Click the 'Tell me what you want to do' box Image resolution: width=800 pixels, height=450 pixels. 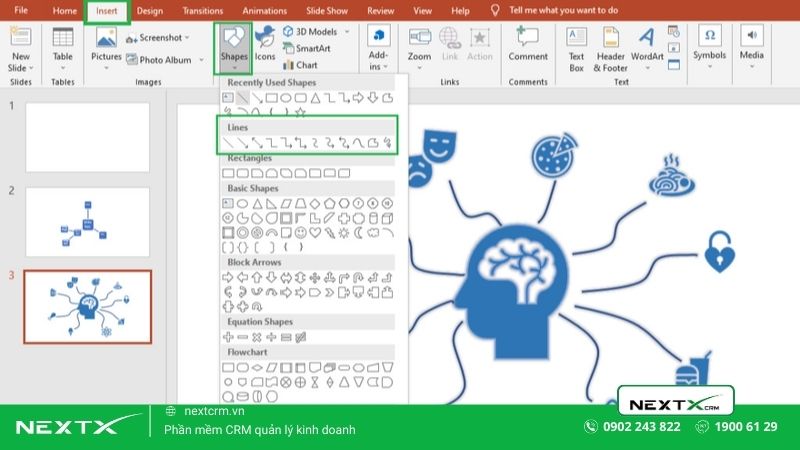click(x=563, y=10)
